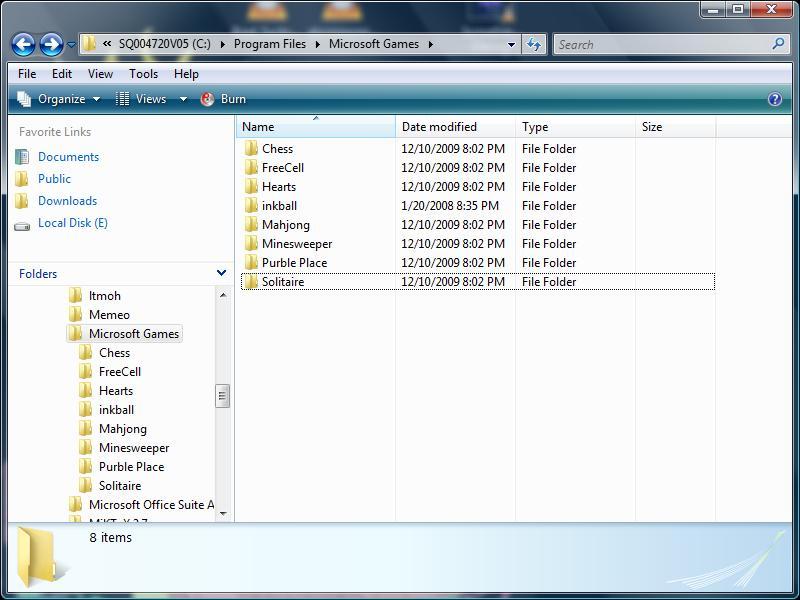Click the Refresh button beside address bar
The image size is (800, 600).
click(534, 44)
